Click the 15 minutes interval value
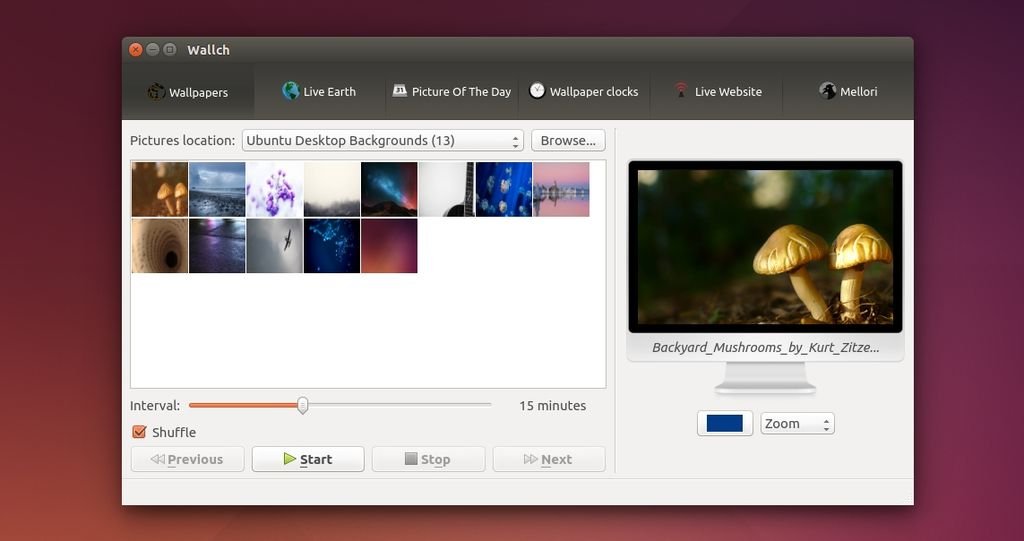 [x=552, y=406]
